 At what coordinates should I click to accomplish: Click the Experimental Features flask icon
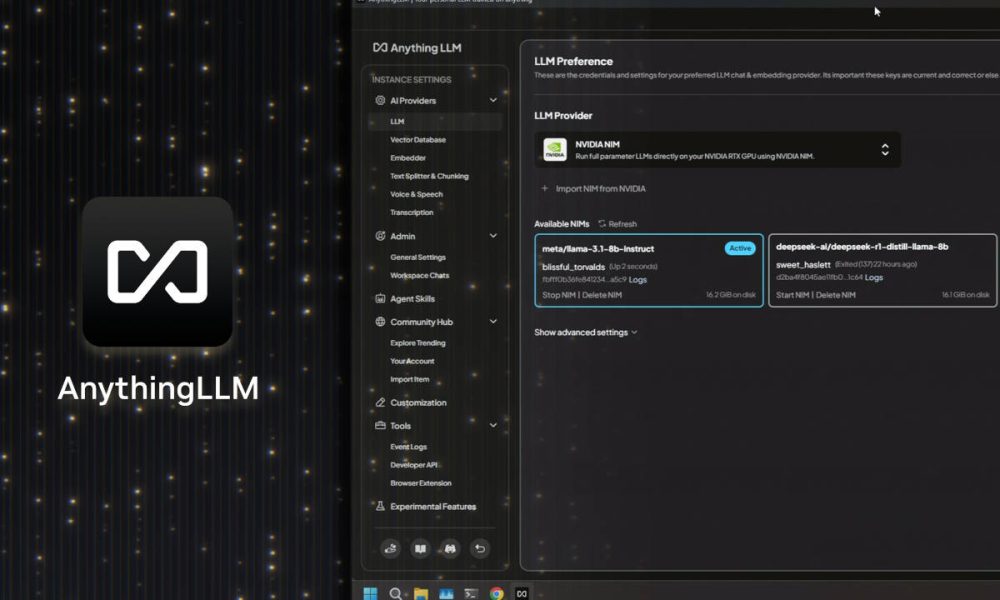[x=379, y=506]
